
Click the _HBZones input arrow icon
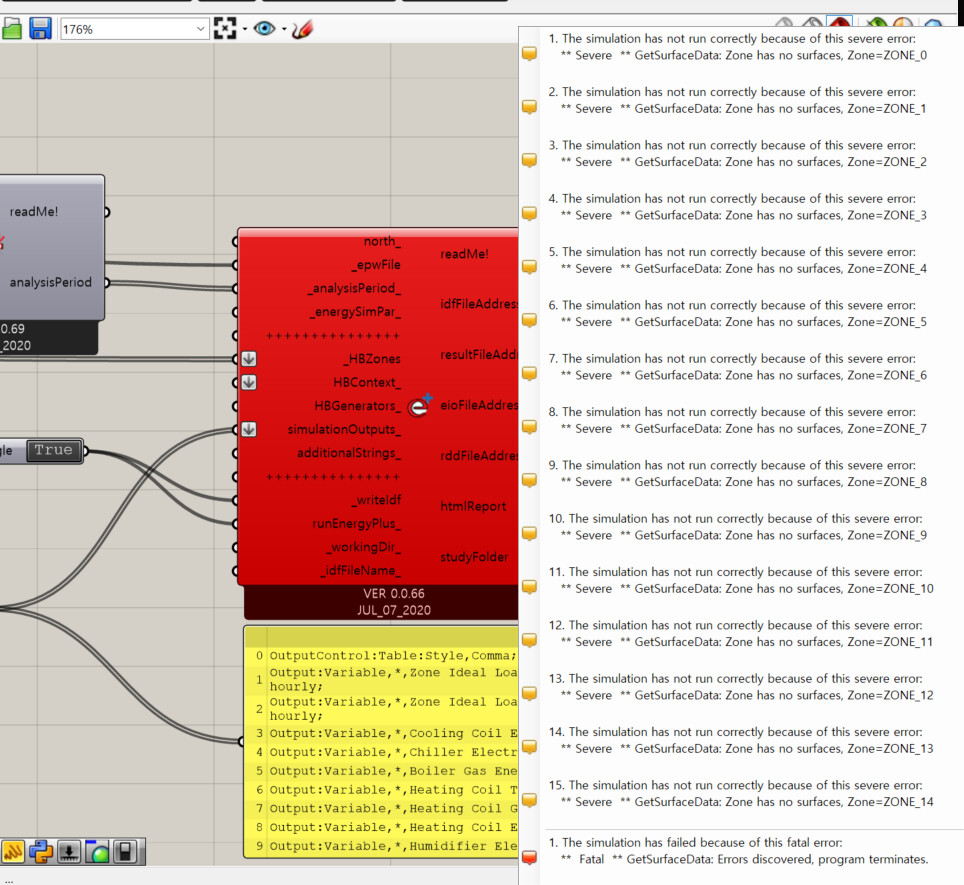pos(249,359)
